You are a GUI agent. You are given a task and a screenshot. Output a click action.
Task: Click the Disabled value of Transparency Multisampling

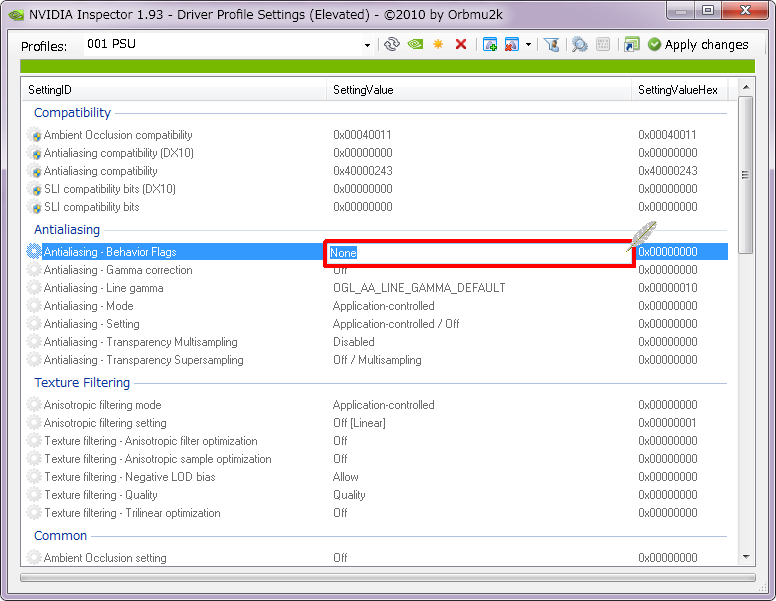tap(353, 342)
